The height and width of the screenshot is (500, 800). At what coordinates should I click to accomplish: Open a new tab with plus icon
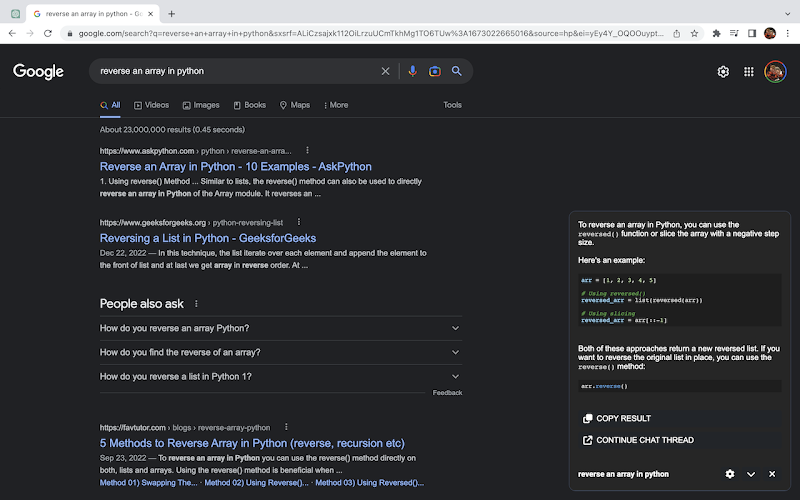click(x=171, y=14)
